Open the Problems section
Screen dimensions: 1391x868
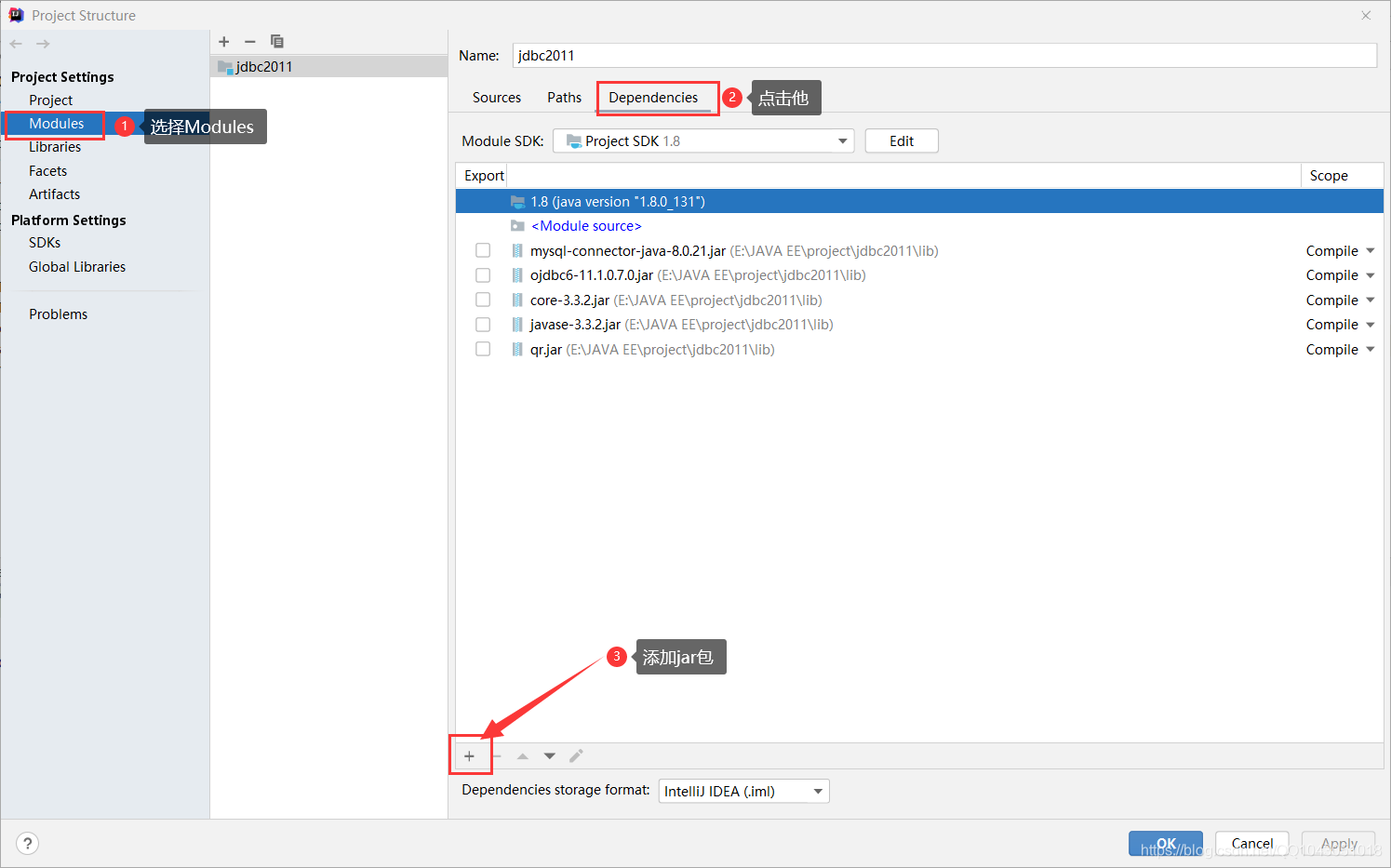coord(58,314)
